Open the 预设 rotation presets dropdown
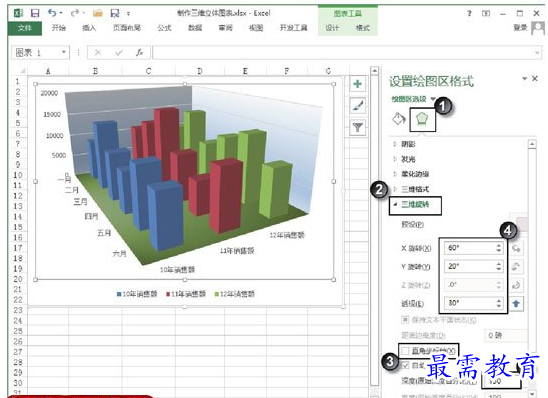548x398 pixels. point(519,224)
